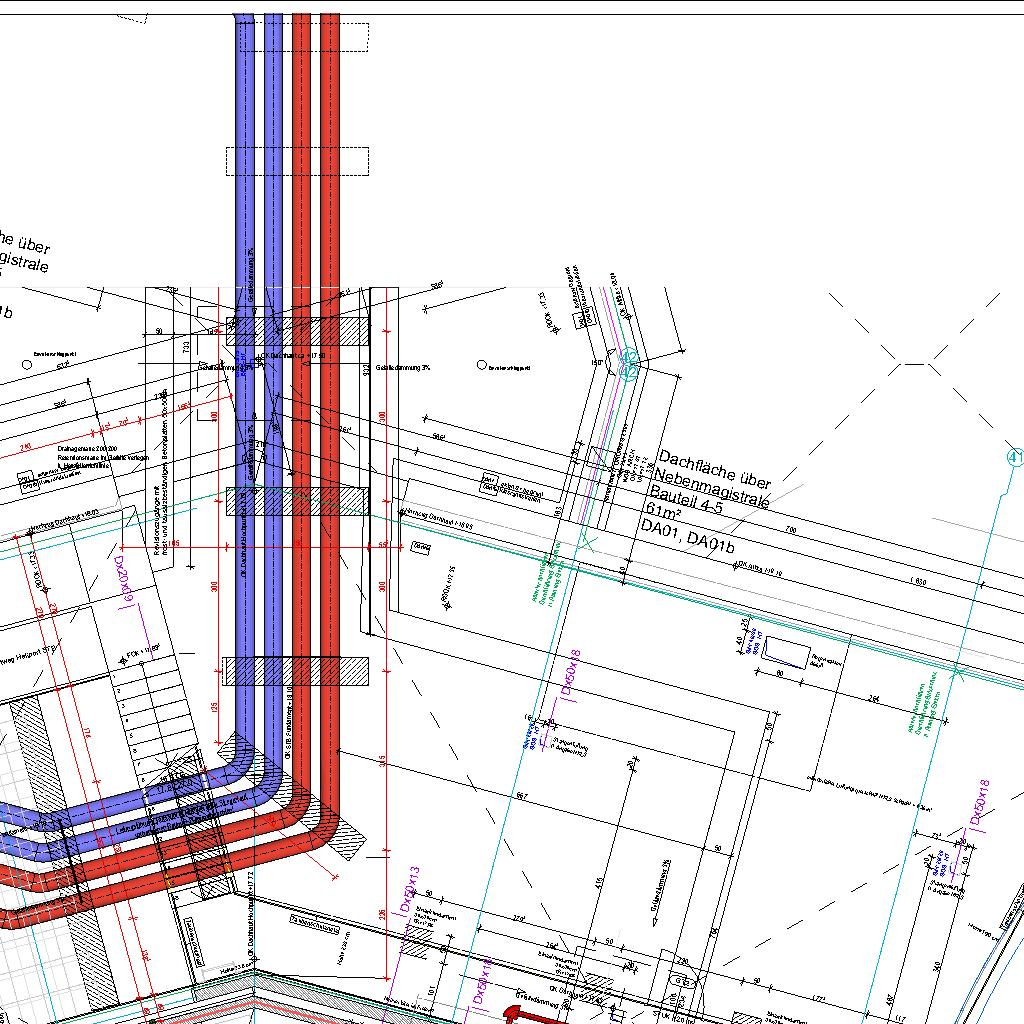Viewport: 1024px width, 1024px height.
Task: Select the overlapping axis bubbles labeled 42
Action: coord(629,365)
